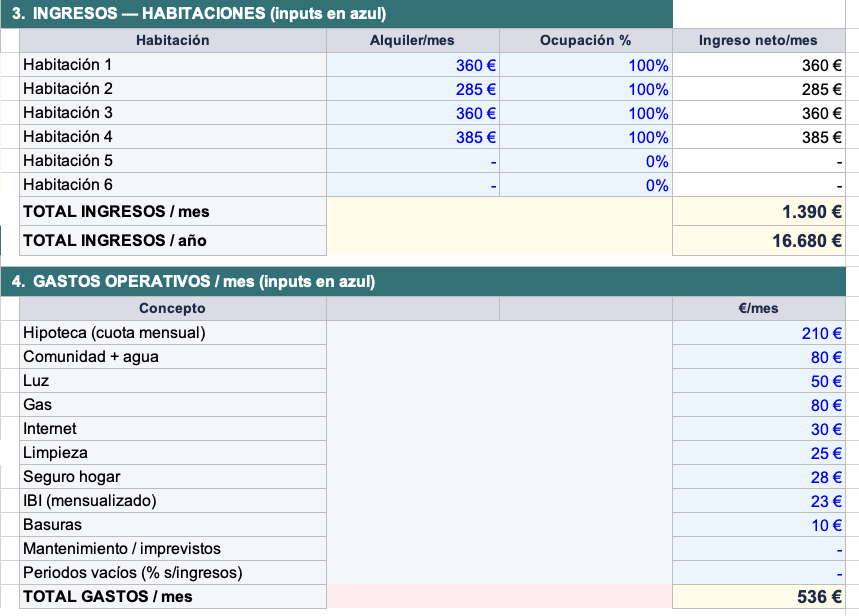Click the '€/mes' column header

click(x=759, y=309)
